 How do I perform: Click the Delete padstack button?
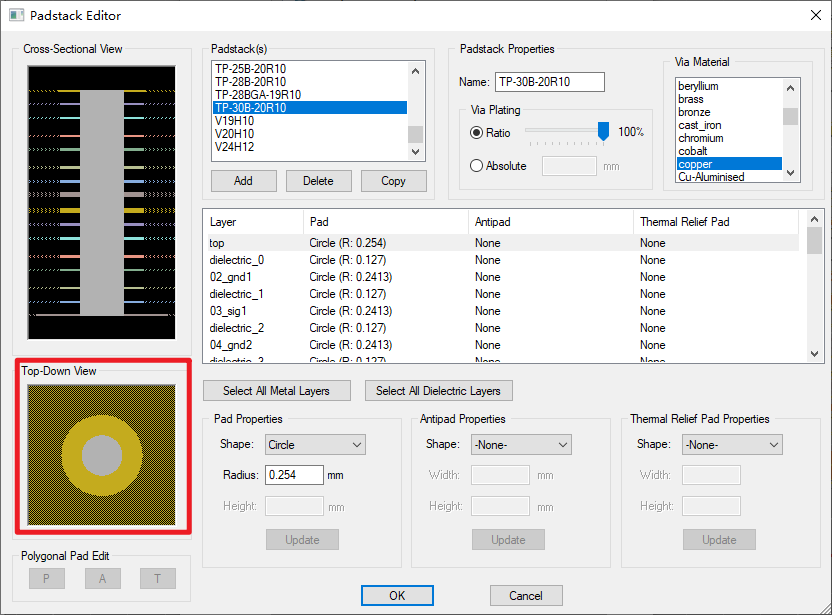318,181
